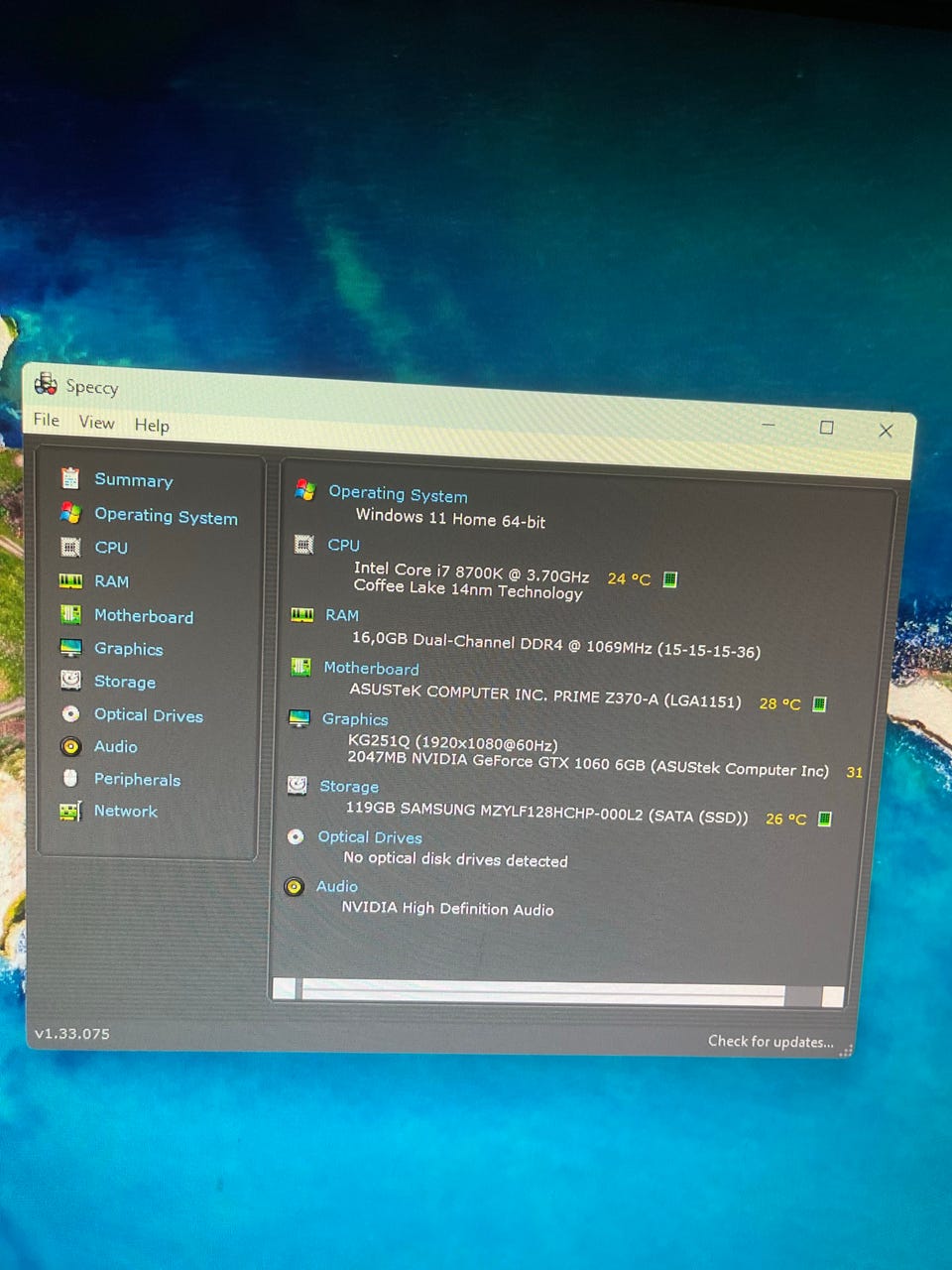The image size is (952, 1270).
Task: Click the RAM icon in summary pane
Action: (x=302, y=615)
